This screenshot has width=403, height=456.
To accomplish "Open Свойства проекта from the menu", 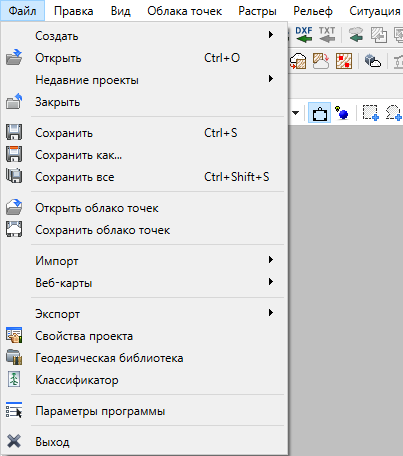I will pyautogui.click(x=145, y=336).
